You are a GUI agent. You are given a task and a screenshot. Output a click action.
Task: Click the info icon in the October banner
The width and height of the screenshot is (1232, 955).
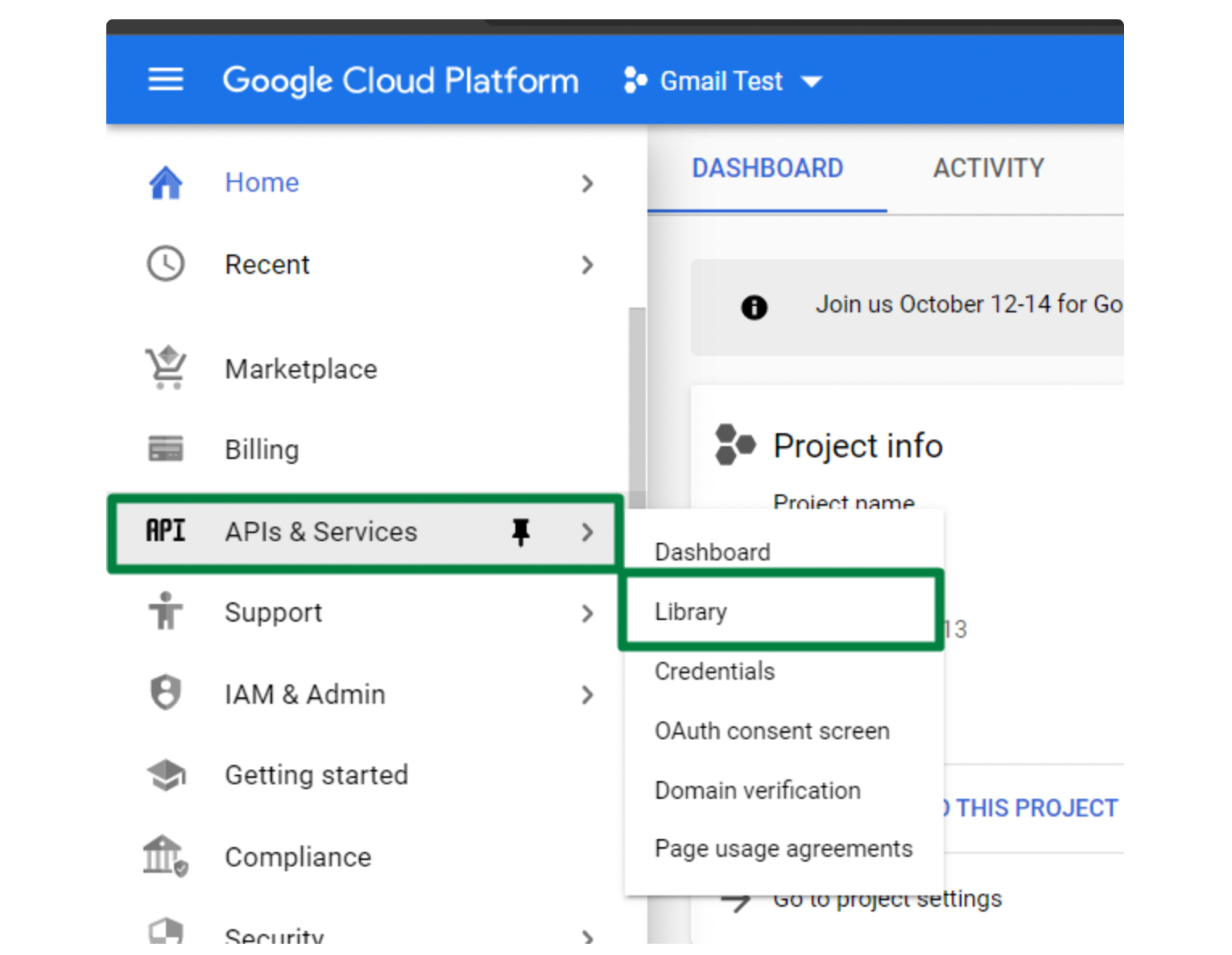tap(754, 307)
